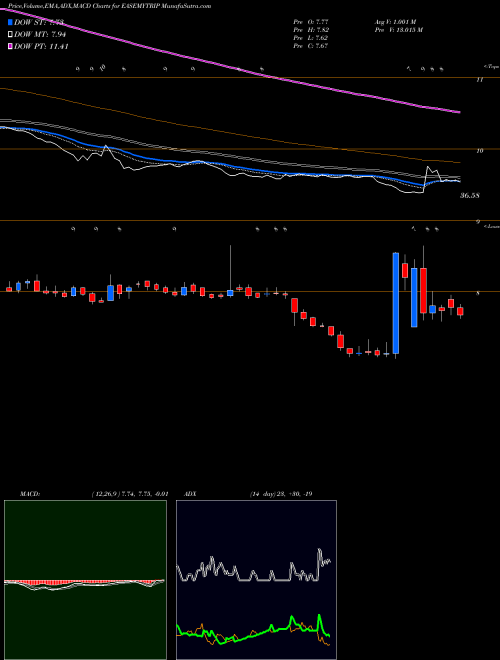
Task: Select the chart title mentioning EASEMYTRIP MunafaSutra.com
Action: click(x=109, y=6)
